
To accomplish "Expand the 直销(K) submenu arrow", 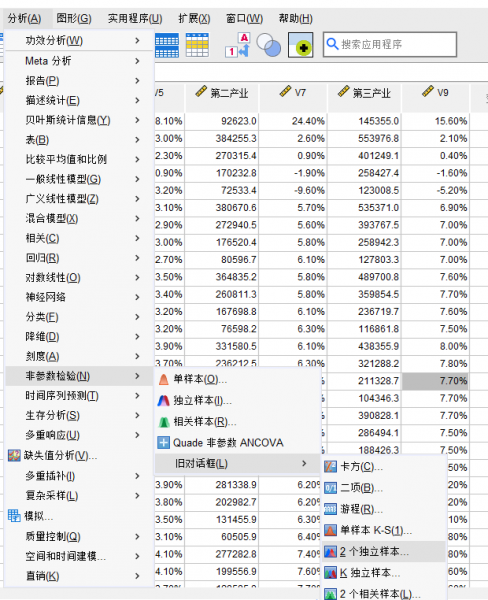I will 137,576.
